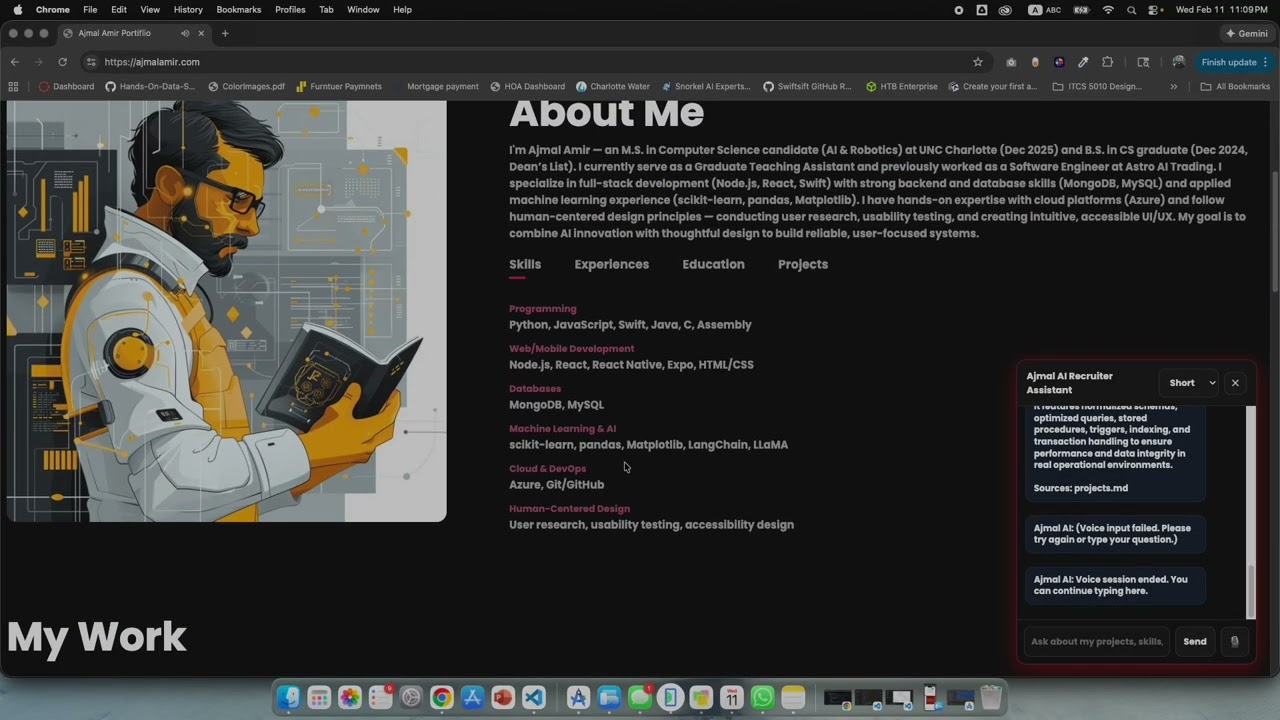Open the Wi-Fi status menu
1280x720 pixels.
click(1108, 9)
